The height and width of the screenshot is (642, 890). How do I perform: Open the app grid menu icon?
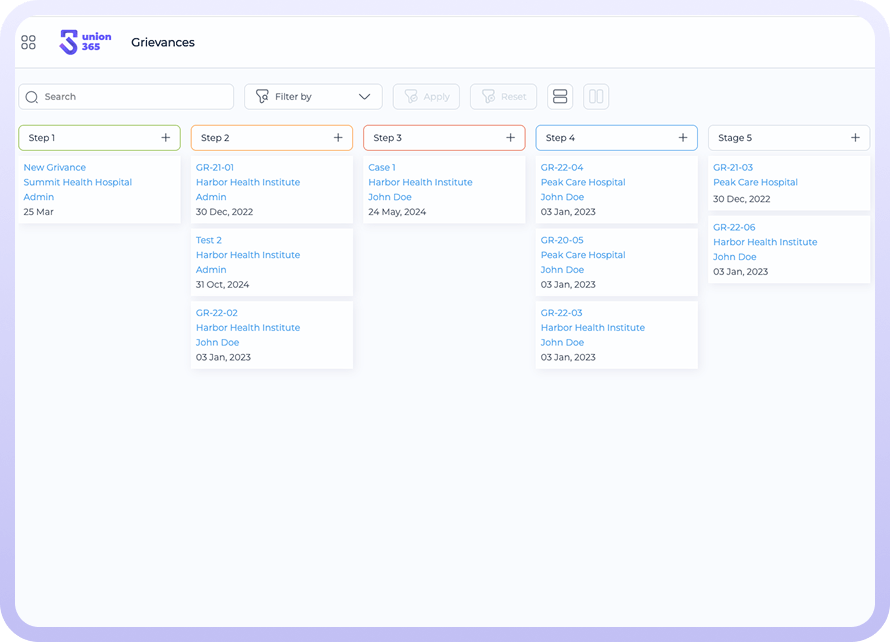(28, 42)
